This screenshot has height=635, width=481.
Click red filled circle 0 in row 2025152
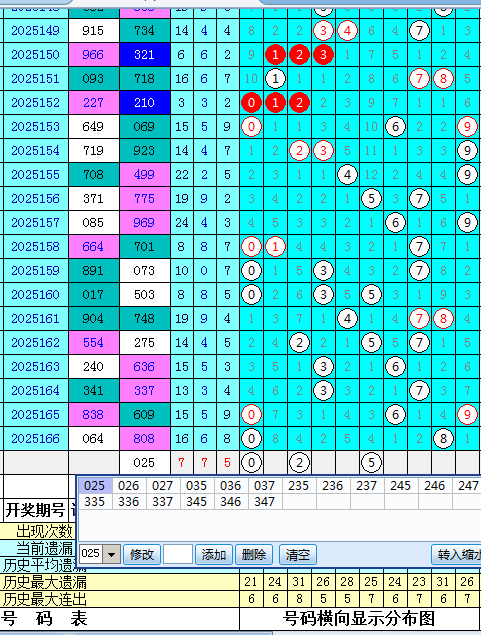251,102
